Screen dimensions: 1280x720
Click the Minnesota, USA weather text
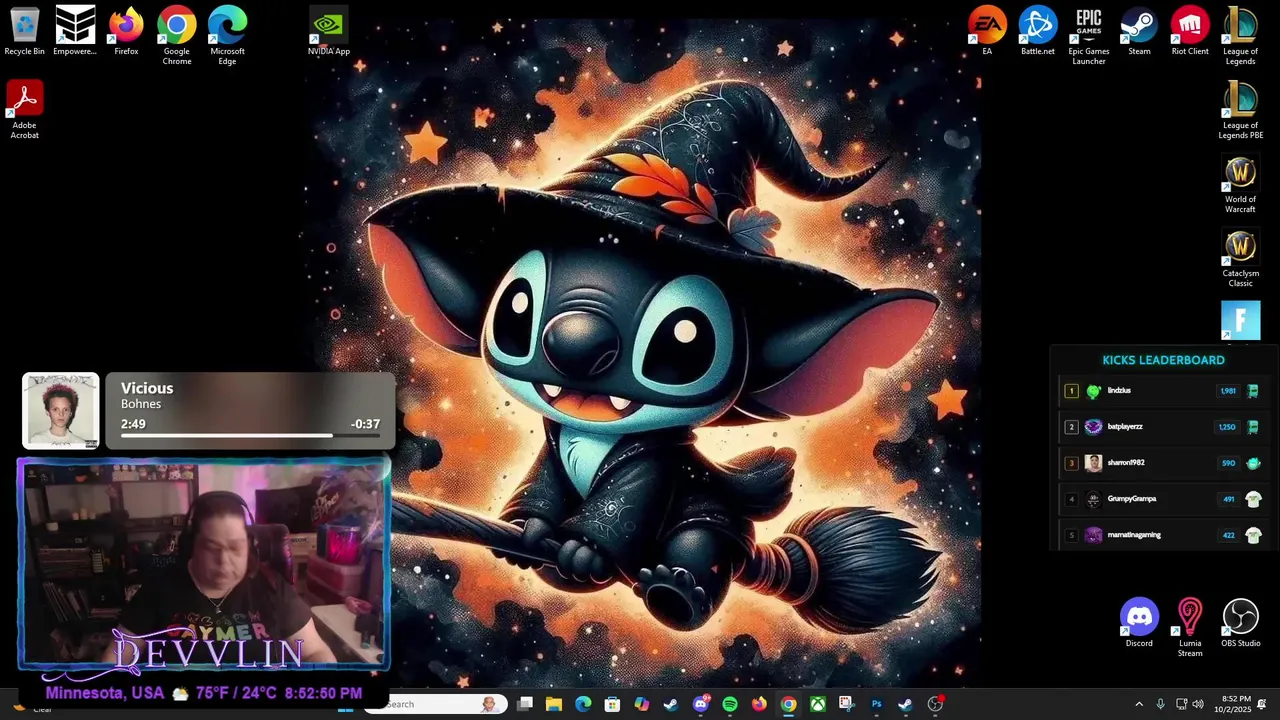(105, 693)
